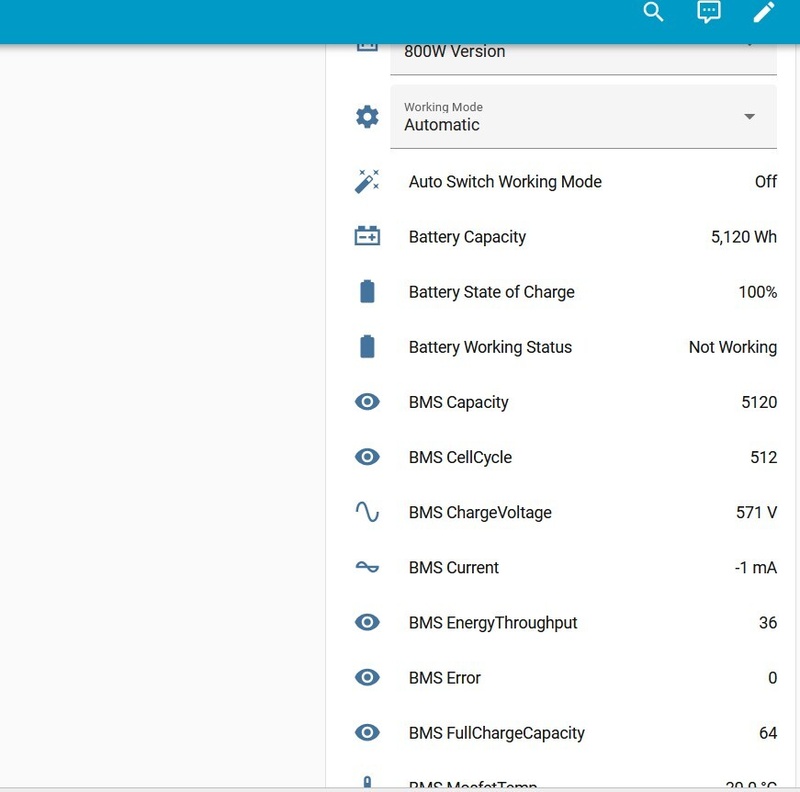Click the '5,120 Wh' value

[744, 237]
